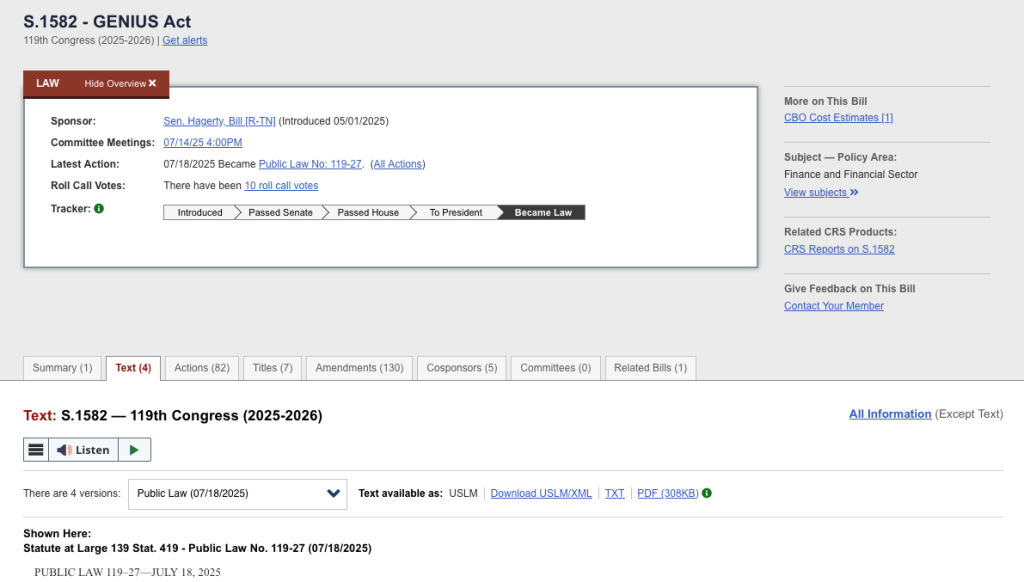Switch to the Summary (1) tab
This screenshot has height=582, width=1024.
pyautogui.click(x=62, y=368)
